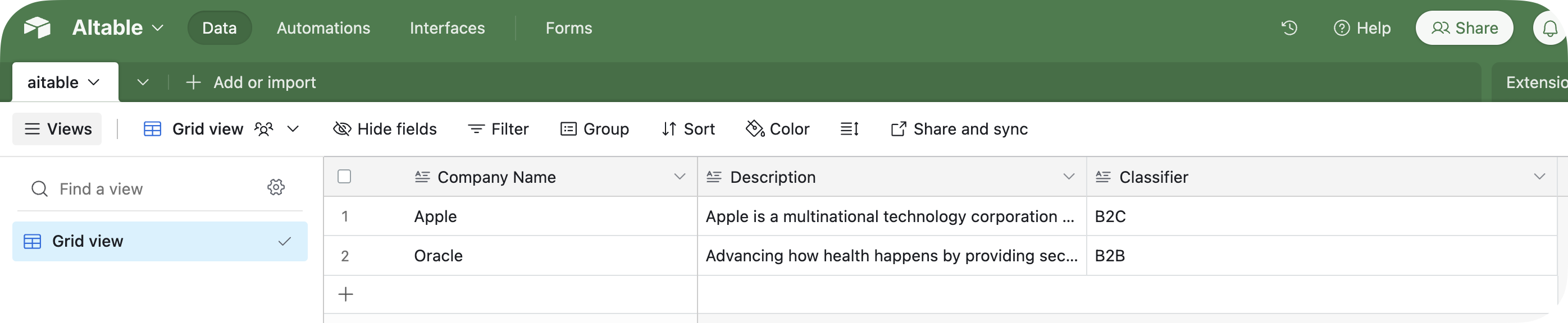Image resolution: width=1568 pixels, height=323 pixels.
Task: Click the Company Name field type icon
Action: 422,177
